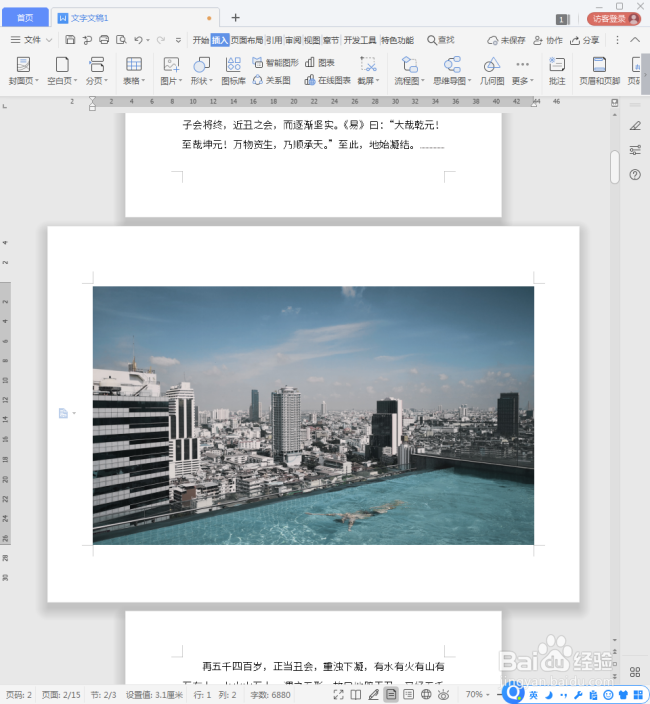Go to the Home page (首页) tab
650x704 pixels.
(25, 18)
